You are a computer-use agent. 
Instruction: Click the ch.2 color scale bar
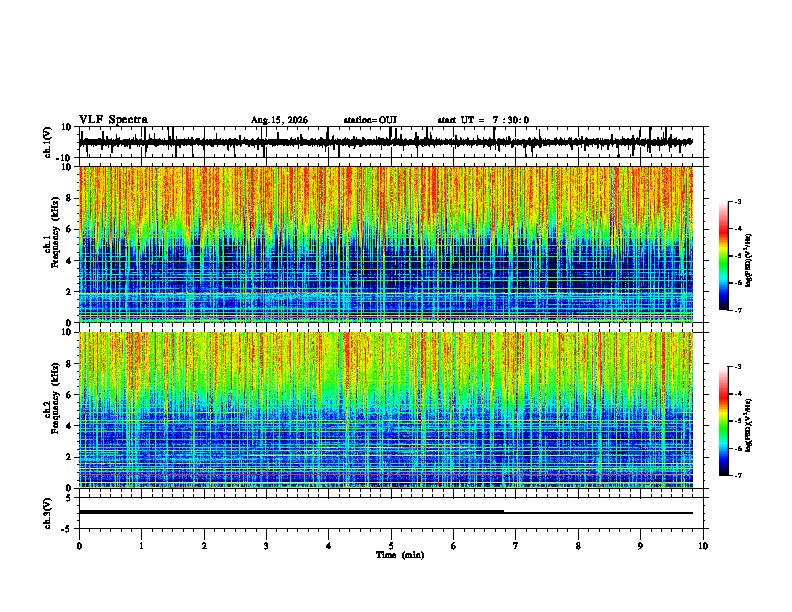[x=724, y=421]
